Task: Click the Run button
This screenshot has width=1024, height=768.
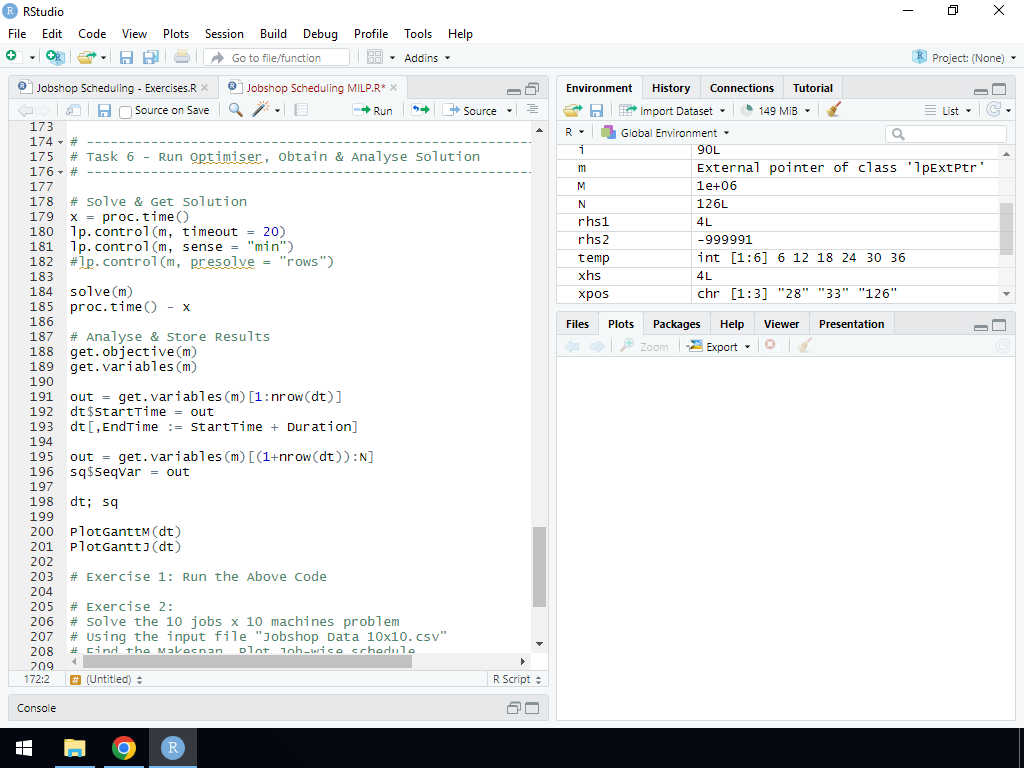Action: click(373, 110)
